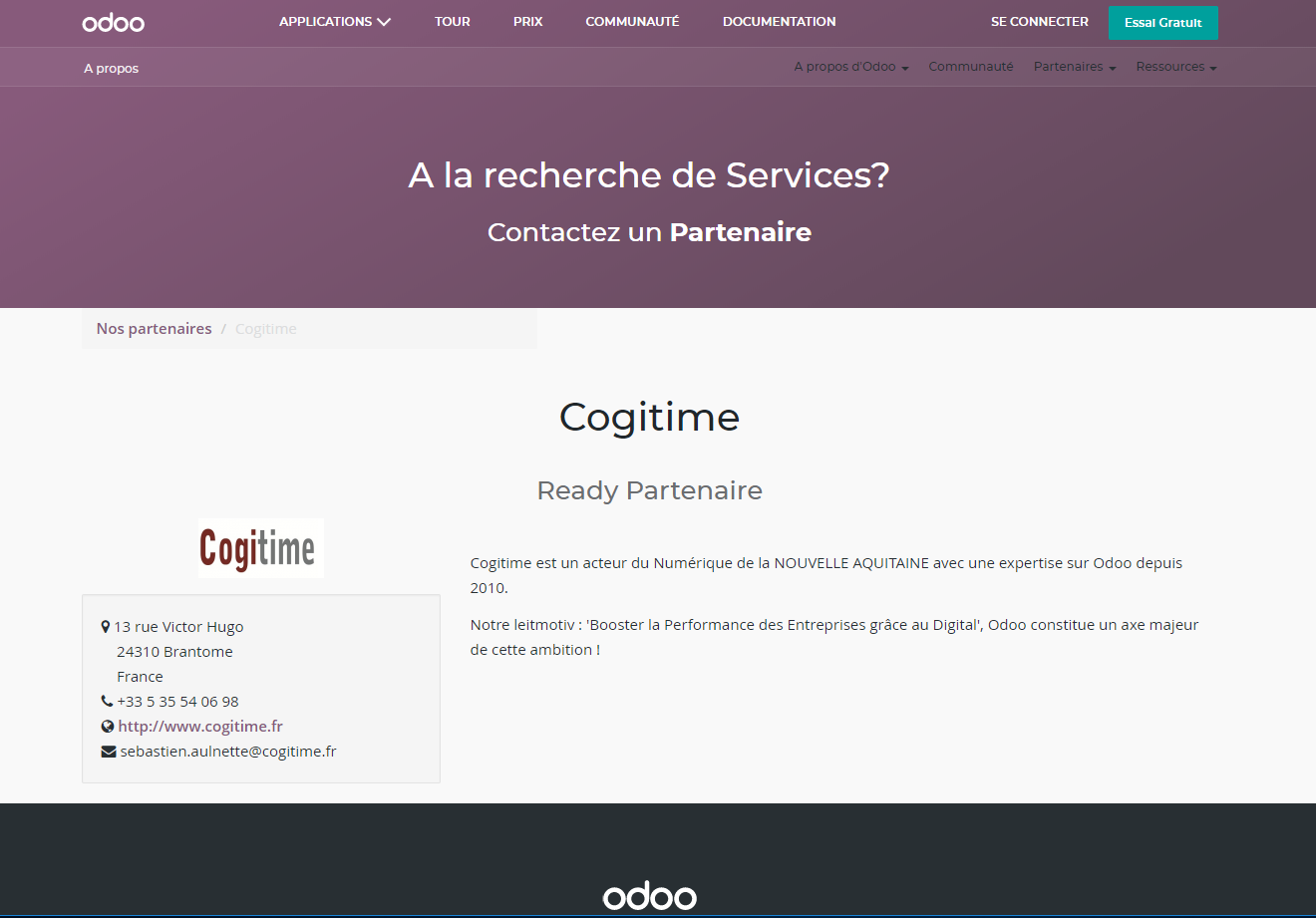Click the Cogitime company logo image
This screenshot has height=918, width=1316.
261,548
